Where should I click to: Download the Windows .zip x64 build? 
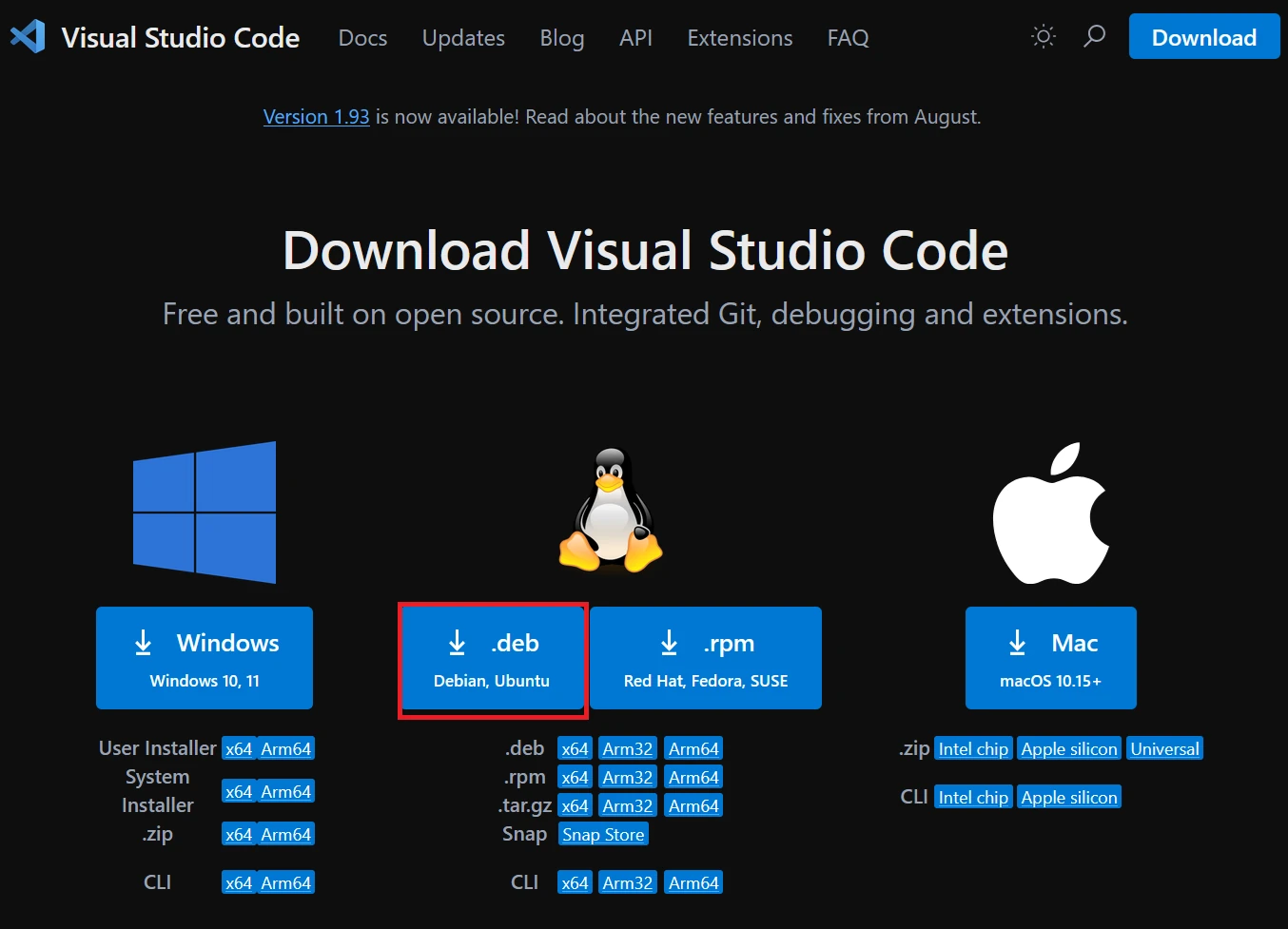point(239,835)
